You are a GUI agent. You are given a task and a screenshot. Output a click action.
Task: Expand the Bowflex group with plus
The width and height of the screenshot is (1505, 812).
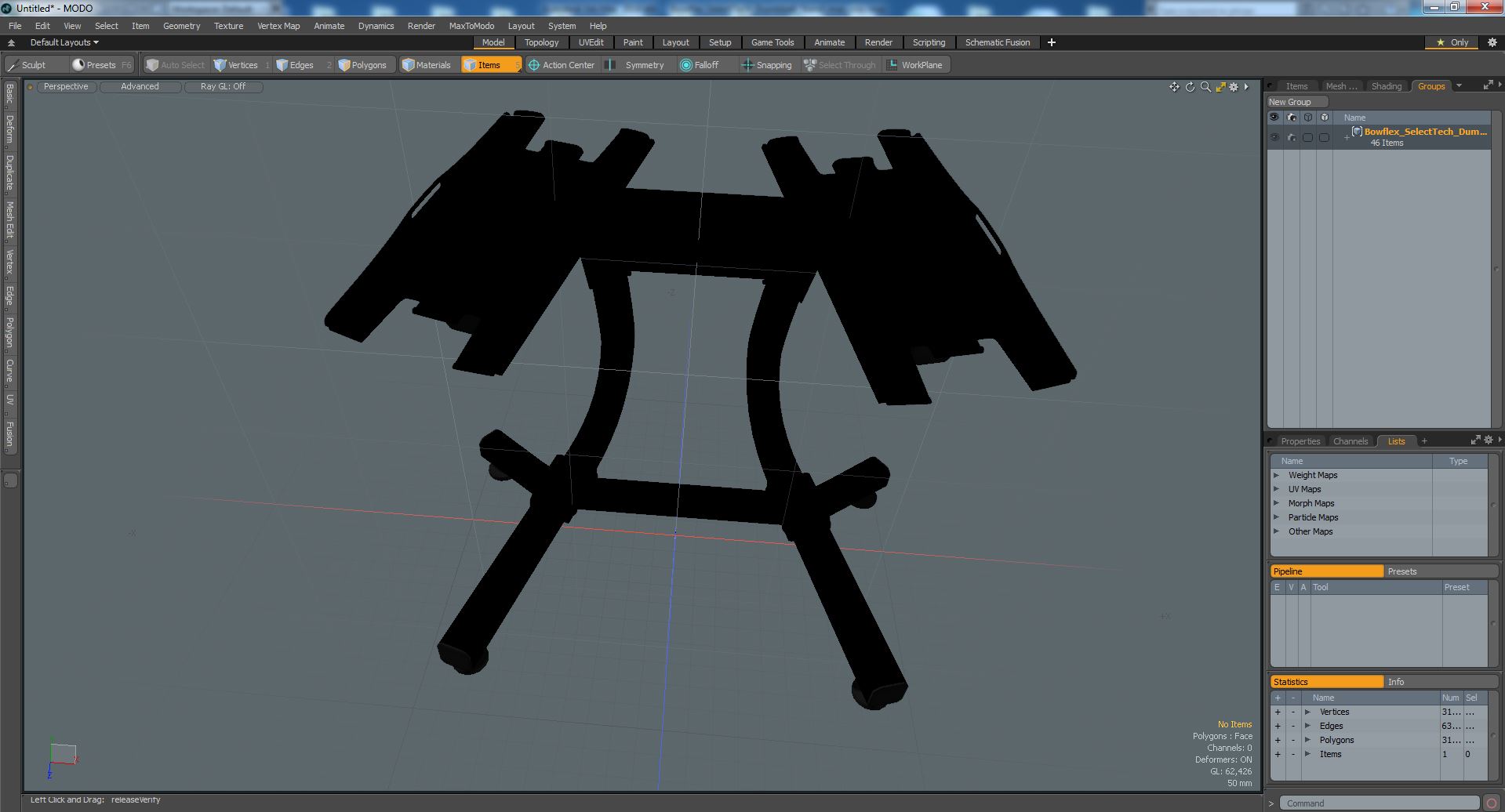point(1347,137)
